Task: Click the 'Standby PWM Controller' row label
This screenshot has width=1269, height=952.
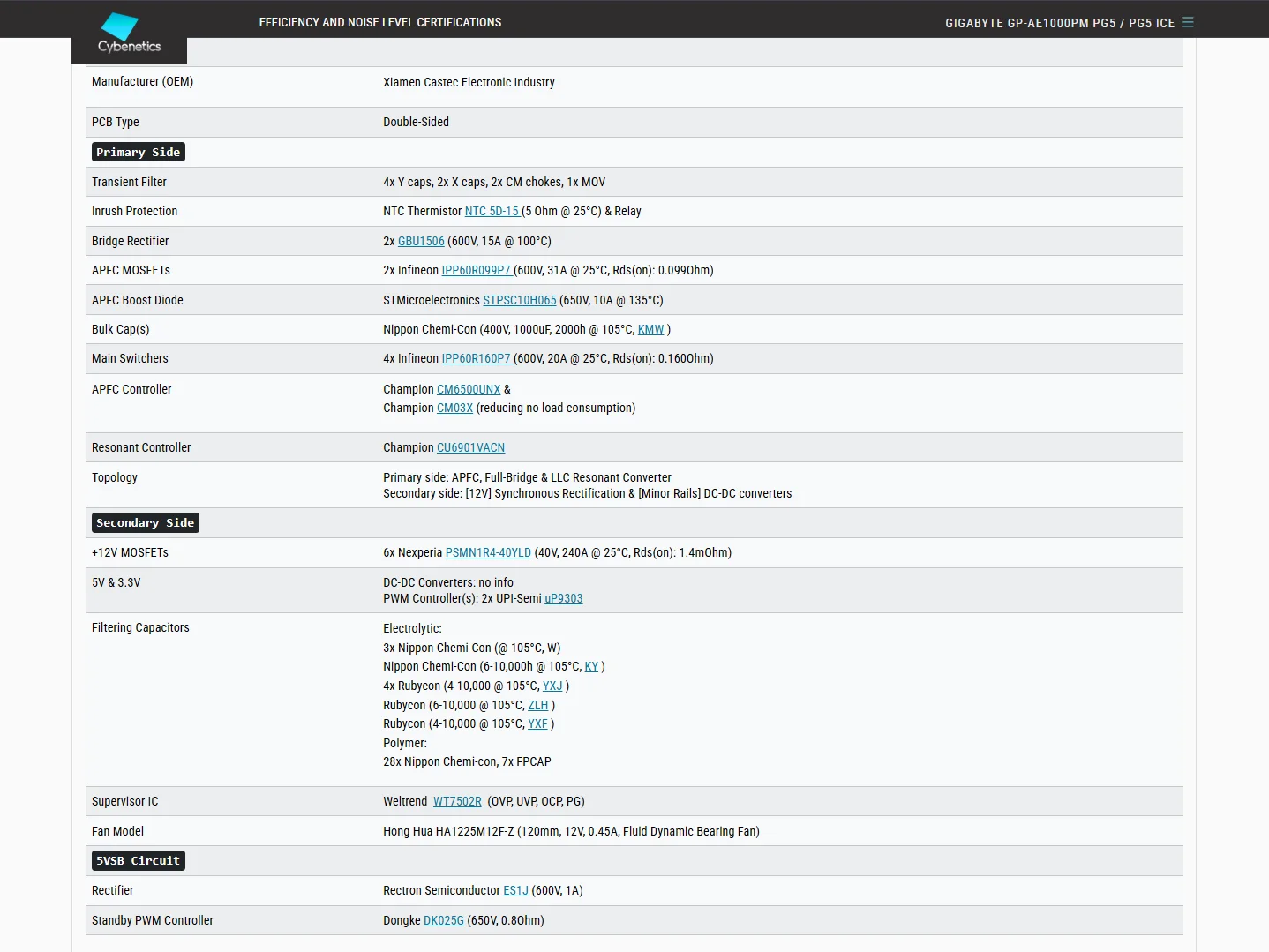Action: (153, 920)
